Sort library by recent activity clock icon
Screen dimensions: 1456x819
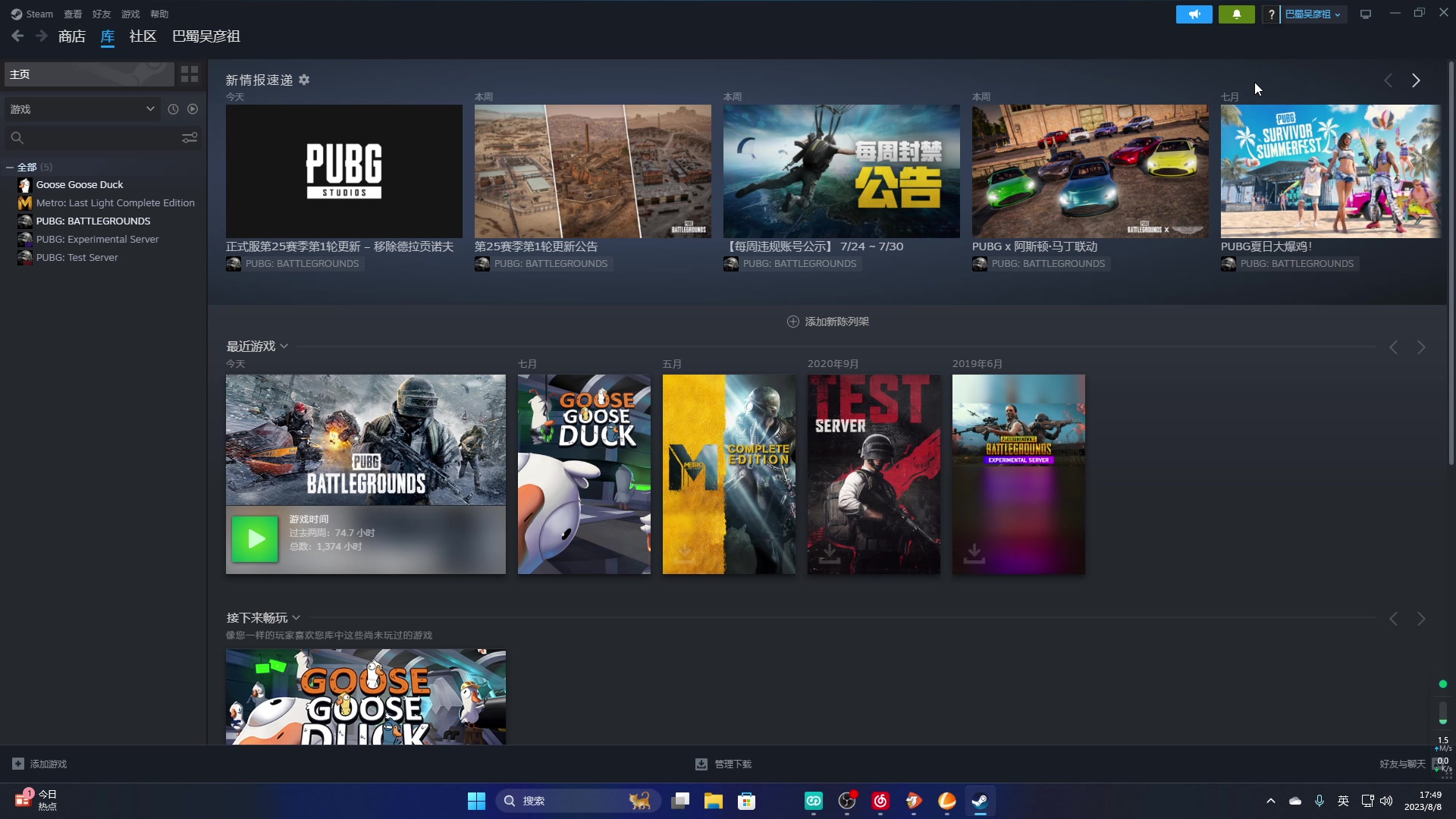tap(173, 109)
